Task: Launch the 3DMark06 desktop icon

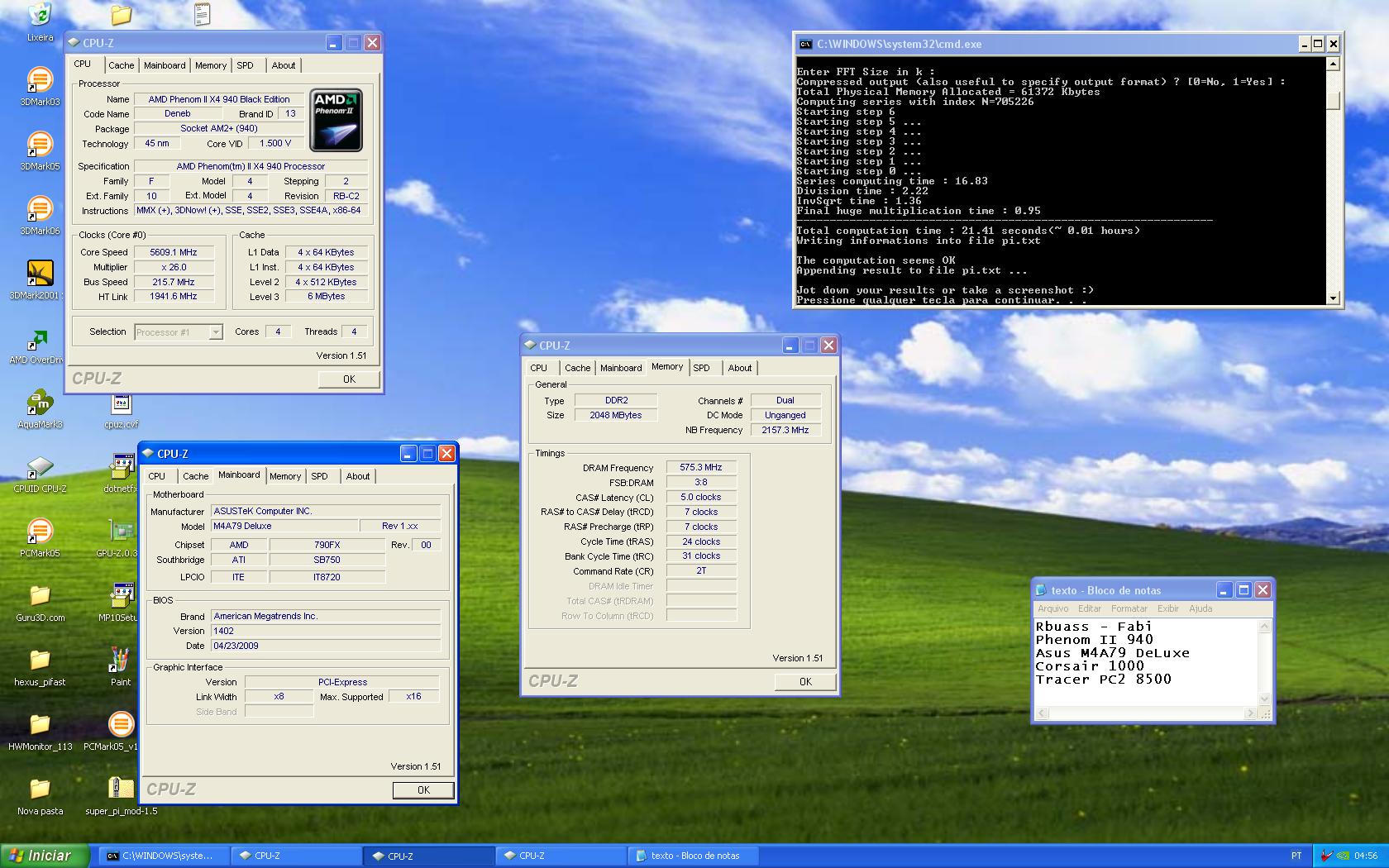Action: tap(40, 215)
